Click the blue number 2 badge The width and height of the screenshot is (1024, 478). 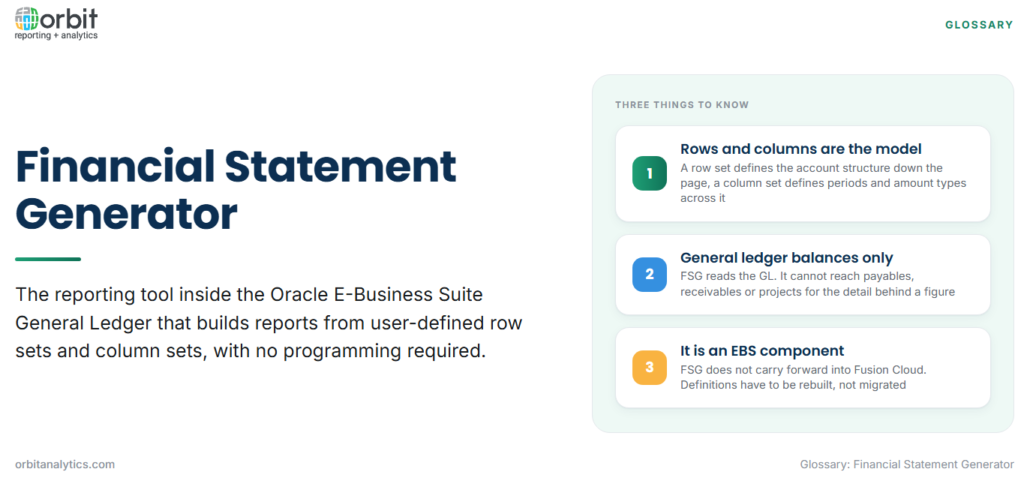click(649, 274)
